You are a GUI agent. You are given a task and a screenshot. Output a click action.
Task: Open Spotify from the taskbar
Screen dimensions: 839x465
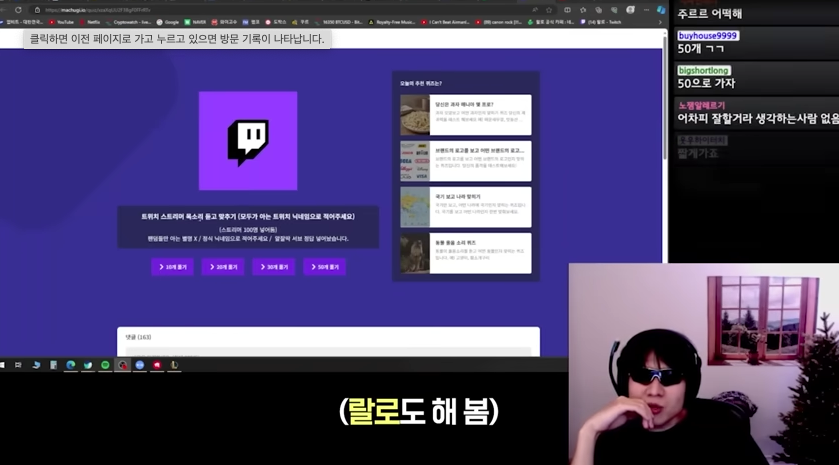[x=105, y=365]
